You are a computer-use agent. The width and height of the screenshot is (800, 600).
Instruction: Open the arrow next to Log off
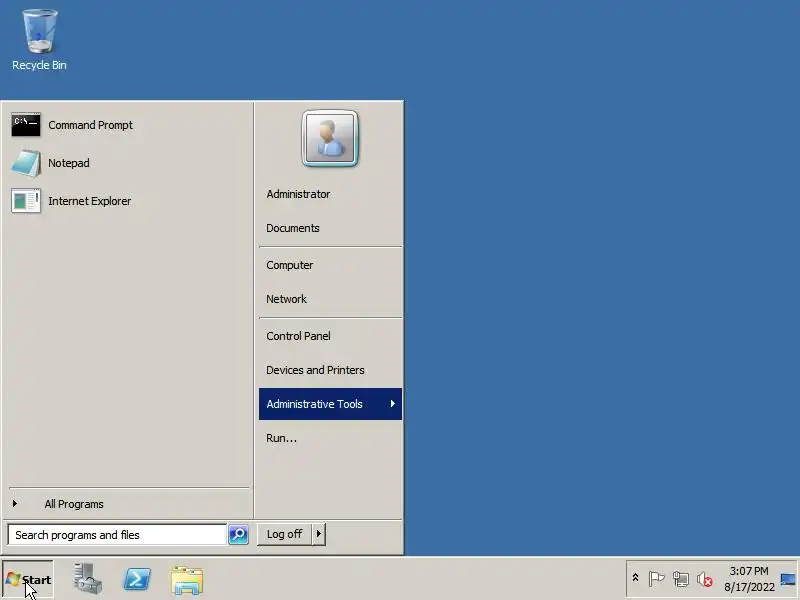[319, 534]
